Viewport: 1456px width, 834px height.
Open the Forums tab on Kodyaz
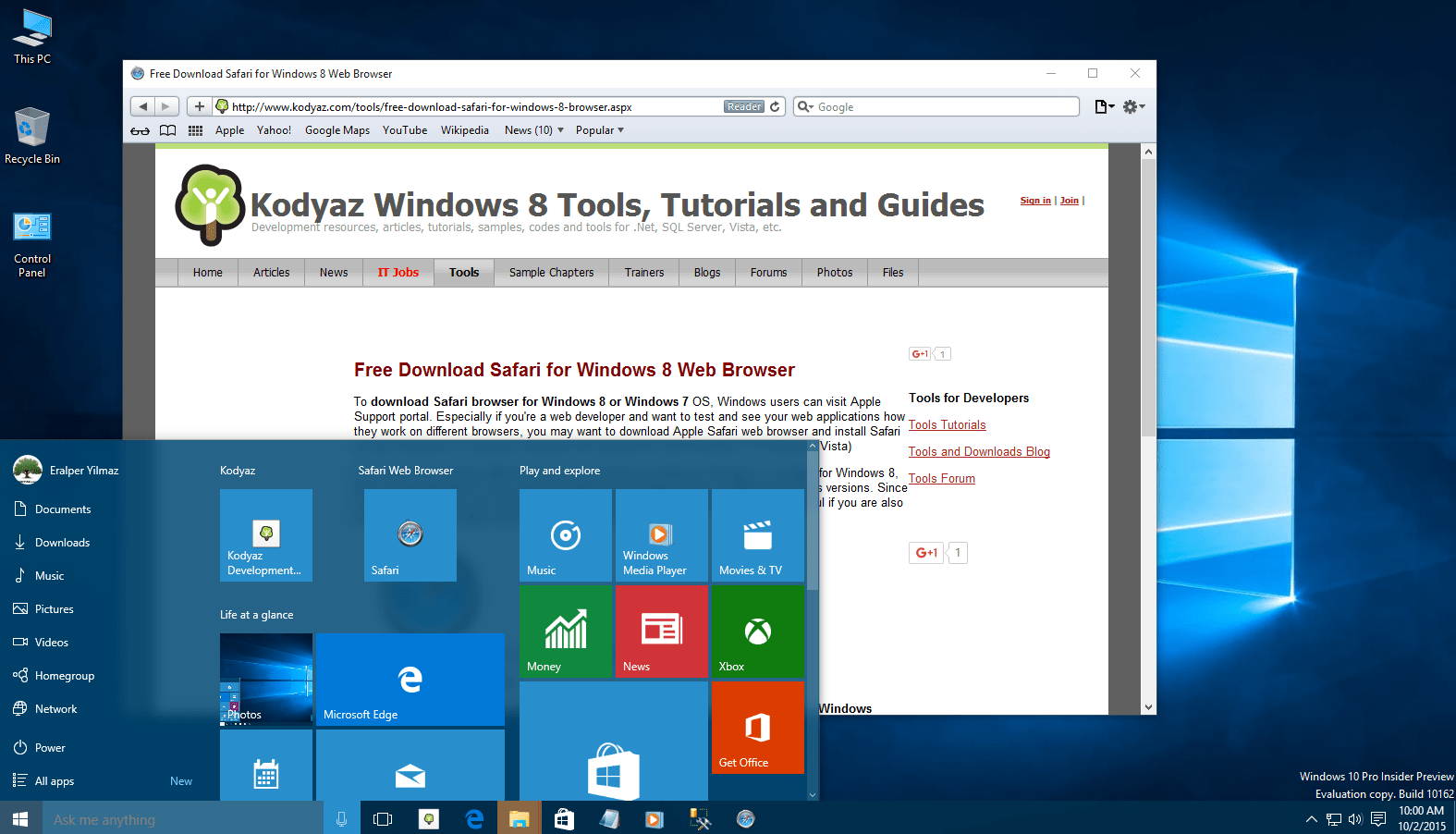coord(768,273)
